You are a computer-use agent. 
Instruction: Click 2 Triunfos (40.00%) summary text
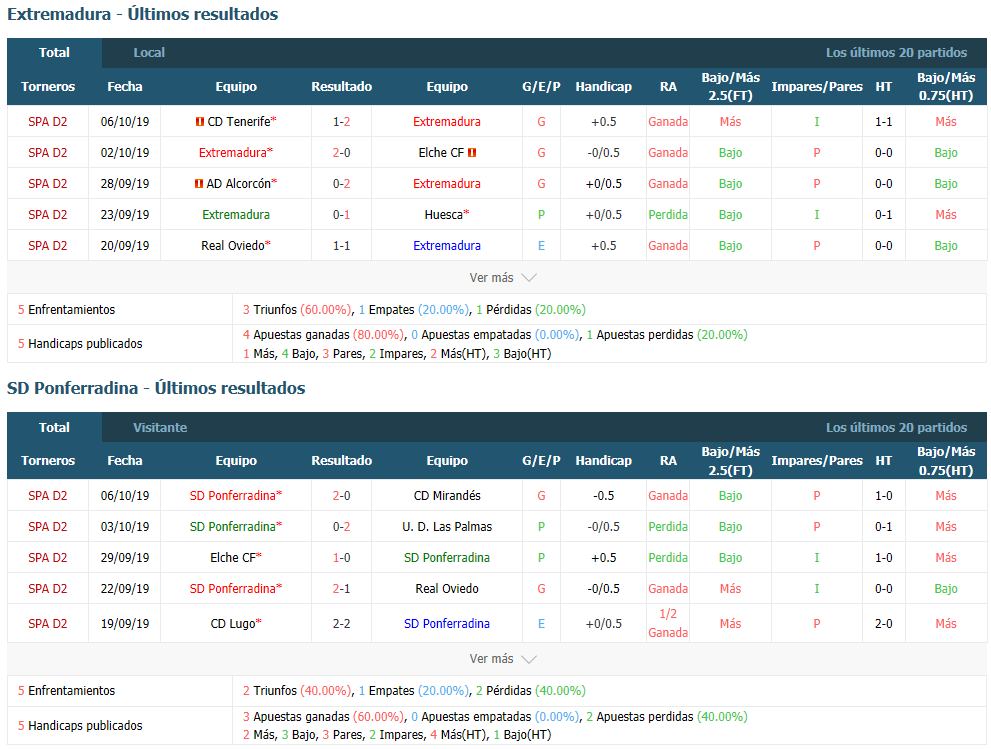(x=297, y=691)
